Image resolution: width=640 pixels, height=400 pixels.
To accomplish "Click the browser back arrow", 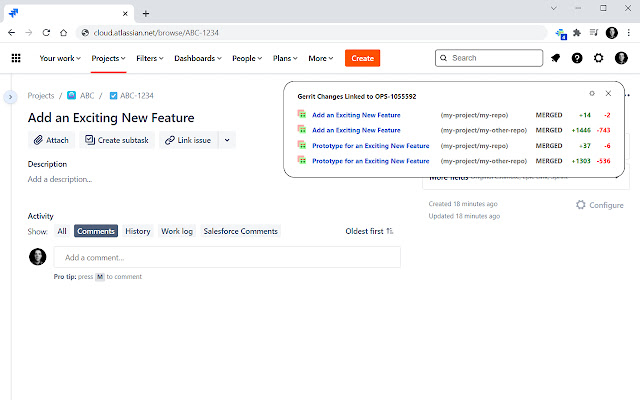I will [x=11, y=33].
